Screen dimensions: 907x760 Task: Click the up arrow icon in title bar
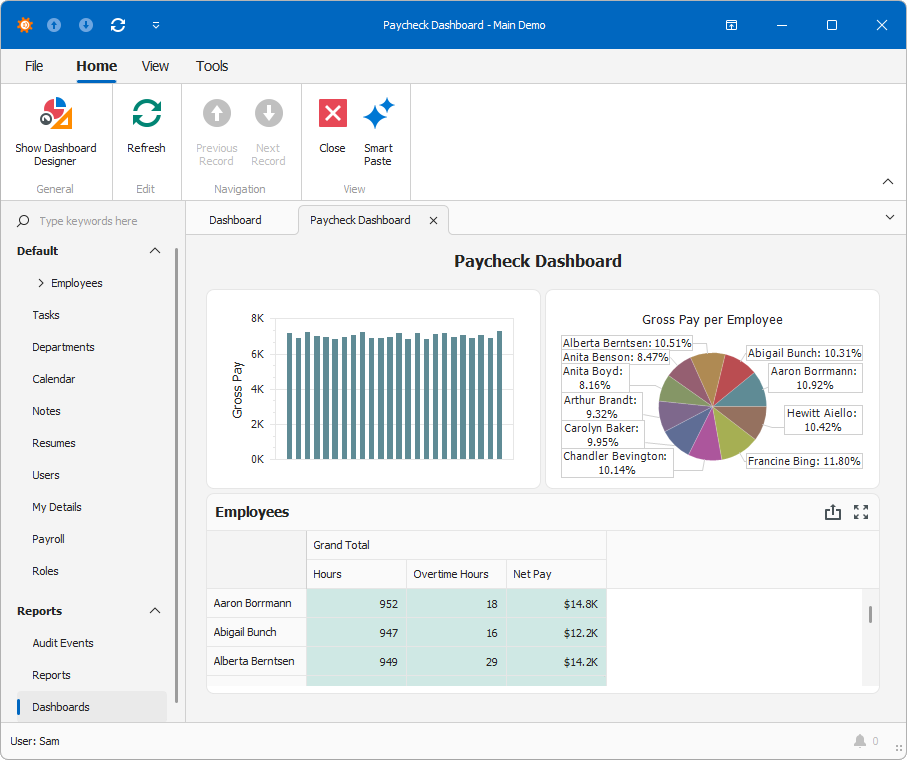click(54, 25)
